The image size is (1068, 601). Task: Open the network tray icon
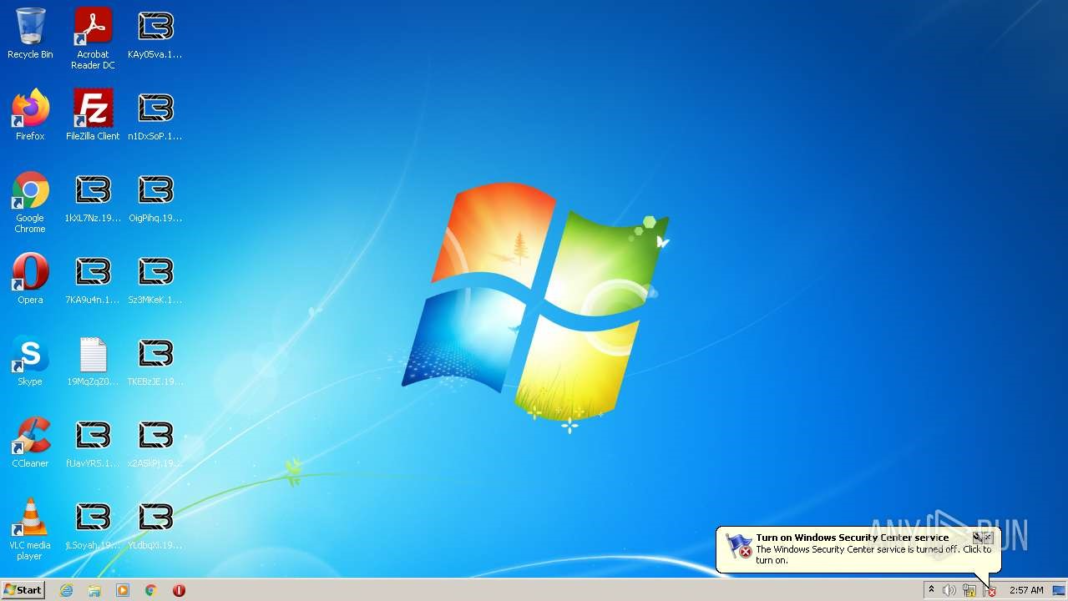(x=969, y=590)
